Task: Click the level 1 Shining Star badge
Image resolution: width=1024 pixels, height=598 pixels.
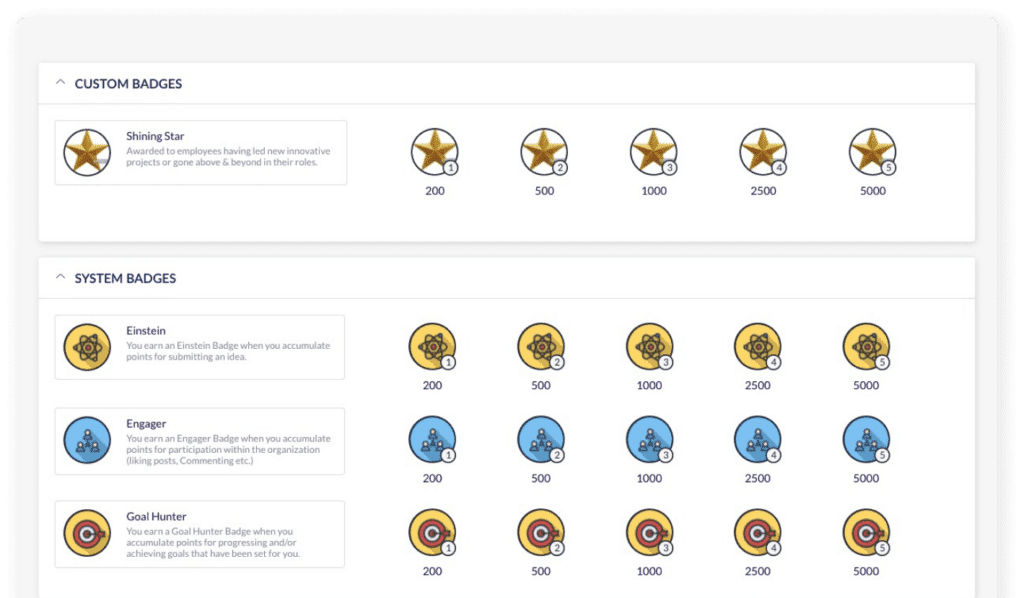Action: point(434,153)
